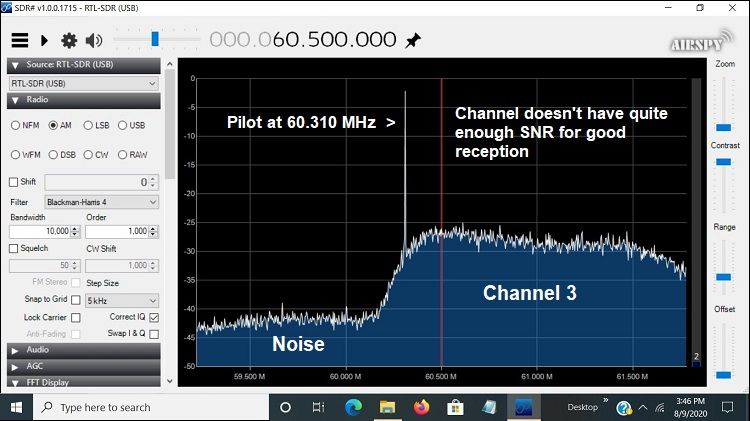Launch Microsoft Edge from the taskbar
The image size is (750, 421).
[x=353, y=407]
